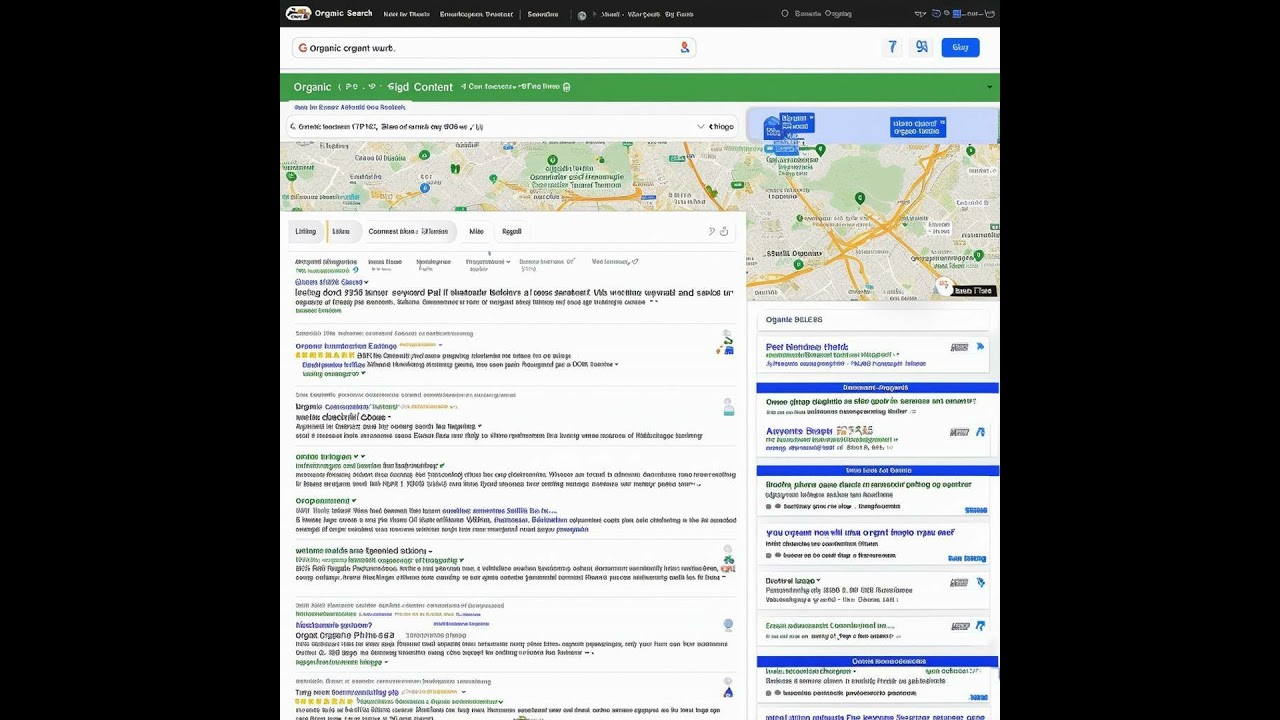Click the cart icon at top right
This screenshot has width=1280, height=720.
coord(989,14)
